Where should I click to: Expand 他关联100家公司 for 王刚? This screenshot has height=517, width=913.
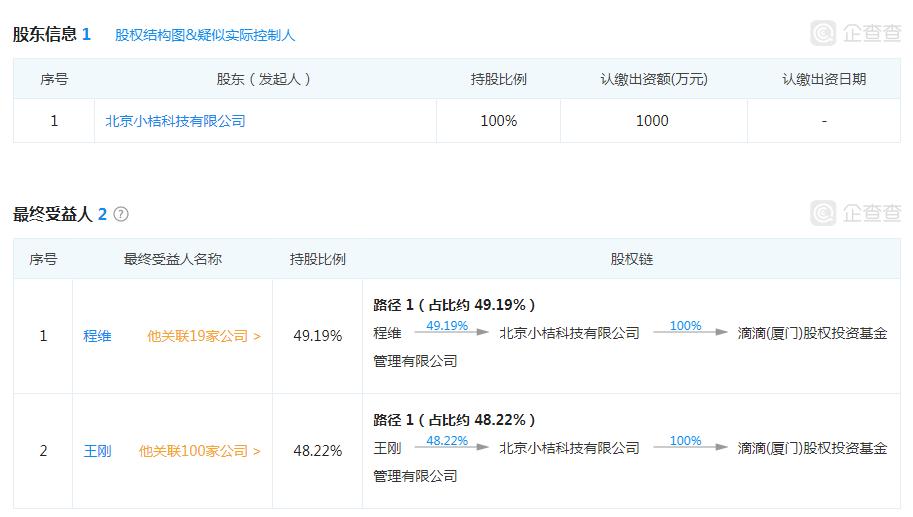[x=200, y=451]
